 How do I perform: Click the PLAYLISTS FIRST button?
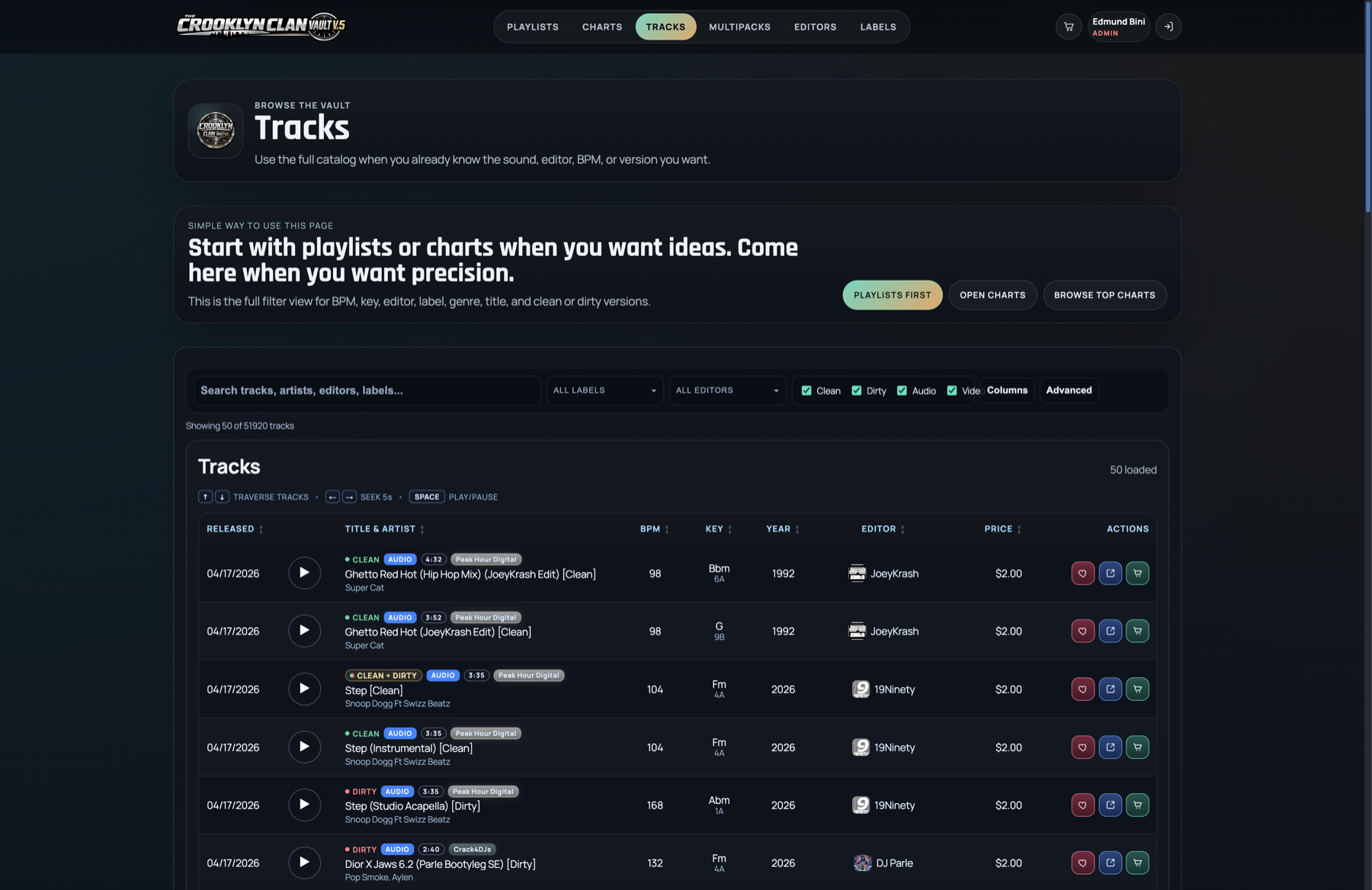[892, 295]
